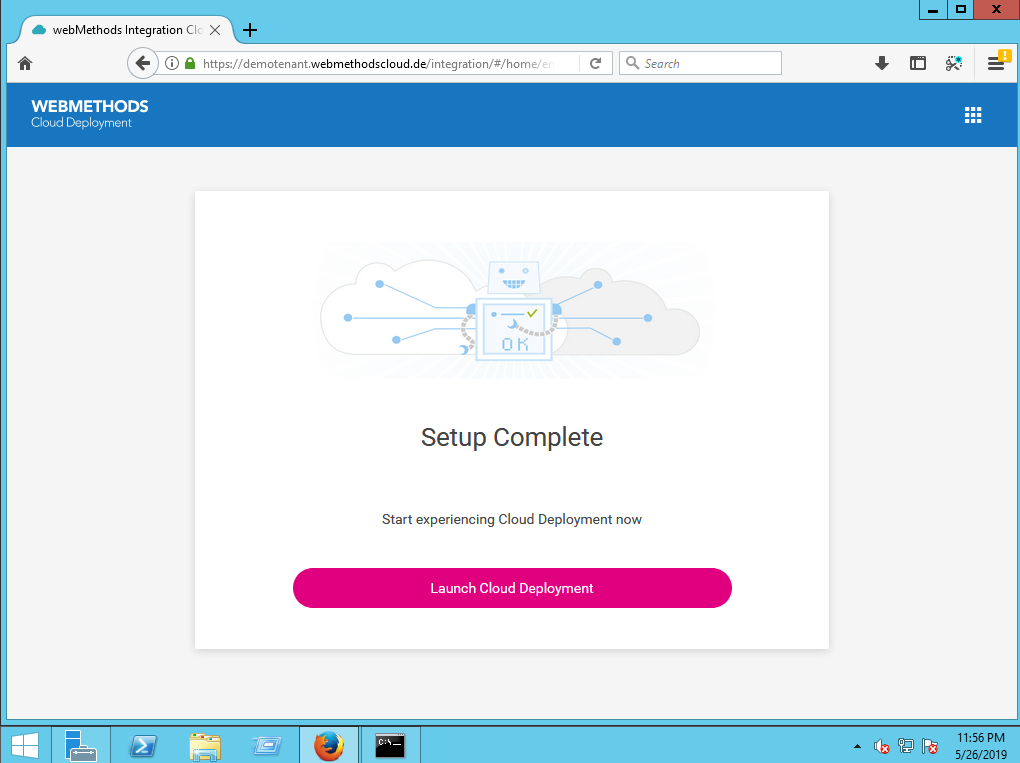1020x763 pixels.
Task: Click the network status tray icon
Action: point(906,746)
